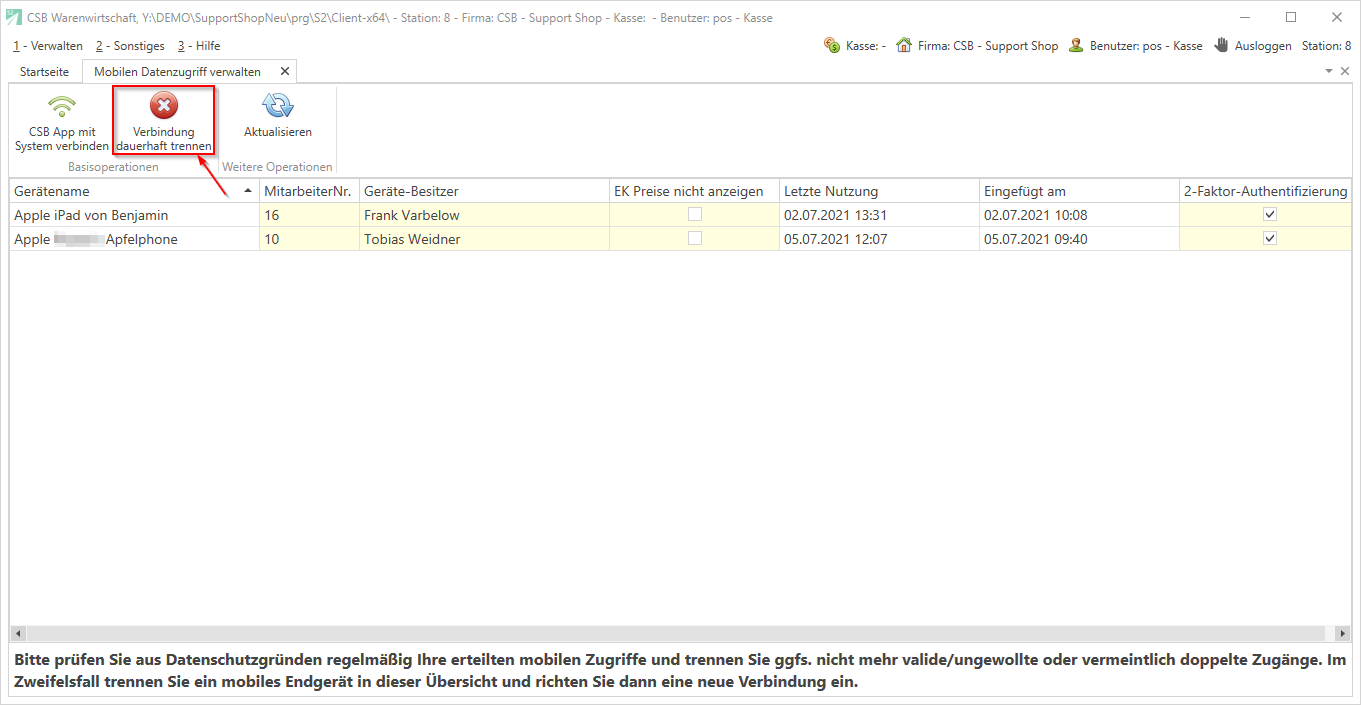
Task: Open the 2 - Sonstiges menu
Action: tap(130, 46)
